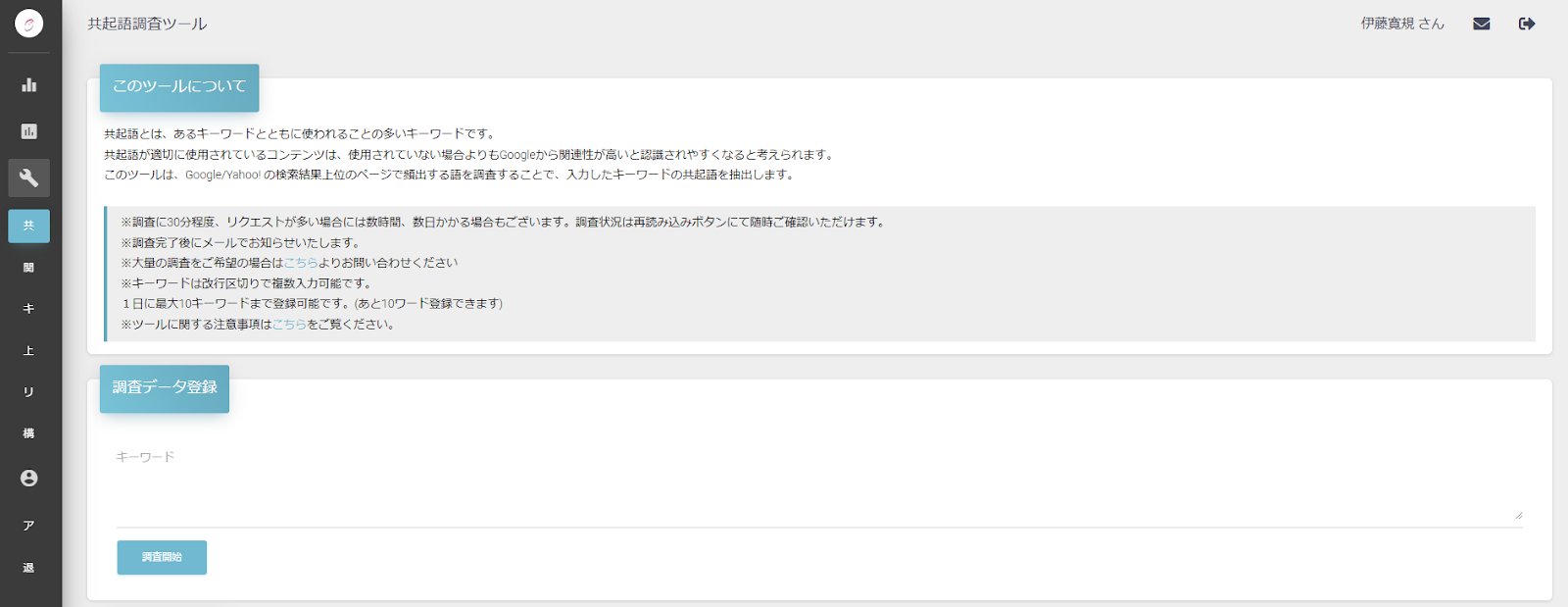Click the 調査開始 button
This screenshot has height=607, width=1568.
tap(162, 557)
